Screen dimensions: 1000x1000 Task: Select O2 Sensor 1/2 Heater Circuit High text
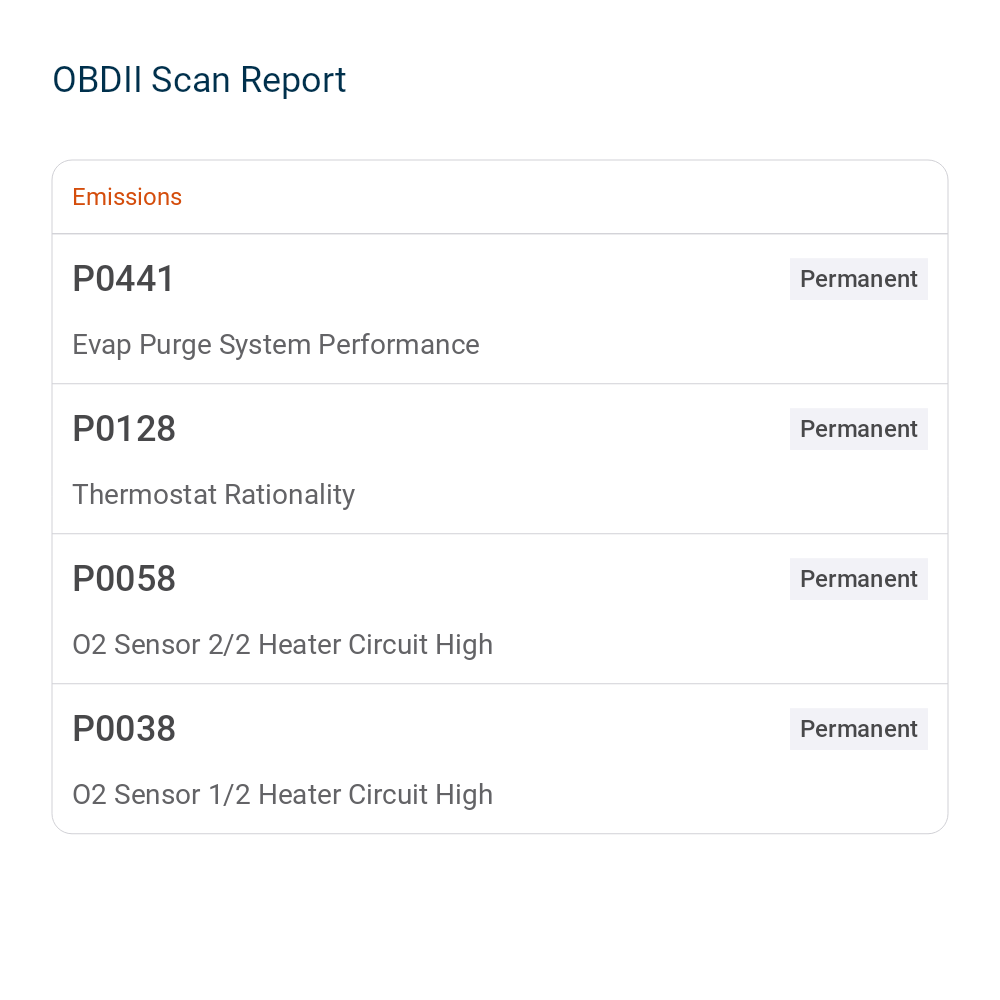(x=283, y=795)
